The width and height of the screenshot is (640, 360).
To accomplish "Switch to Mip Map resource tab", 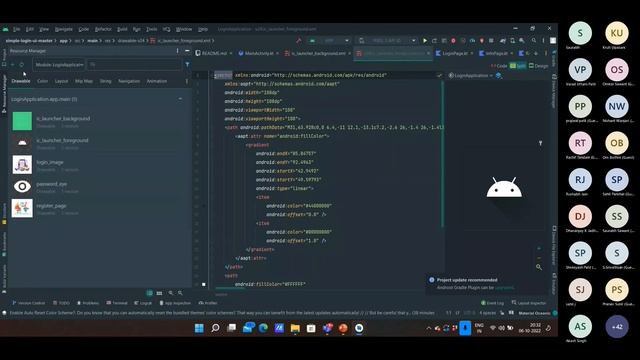I will pos(84,81).
